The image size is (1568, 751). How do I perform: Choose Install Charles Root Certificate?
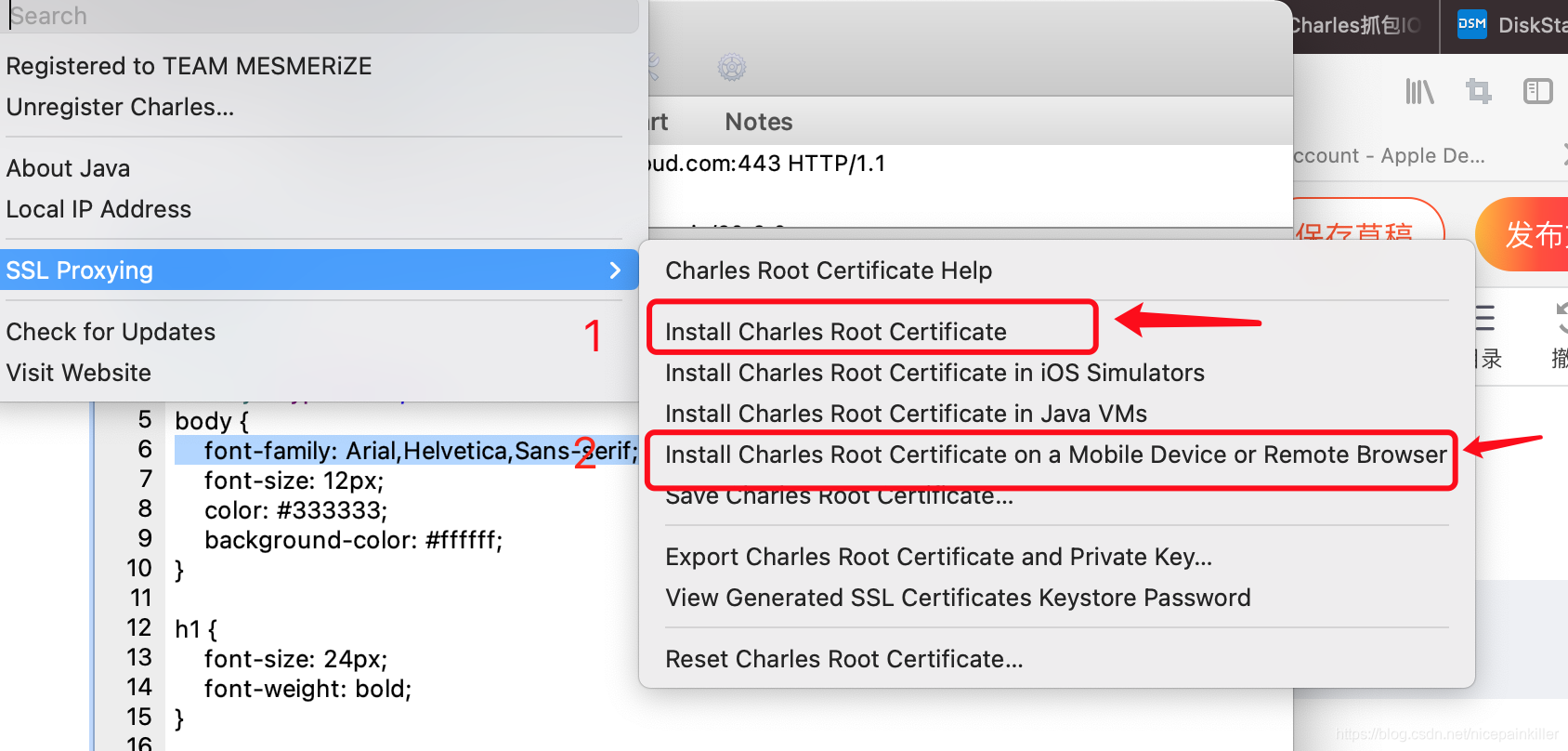click(836, 332)
